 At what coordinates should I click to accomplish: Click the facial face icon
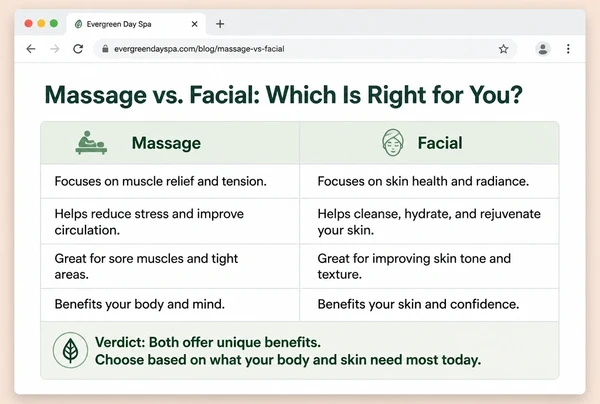(x=393, y=142)
